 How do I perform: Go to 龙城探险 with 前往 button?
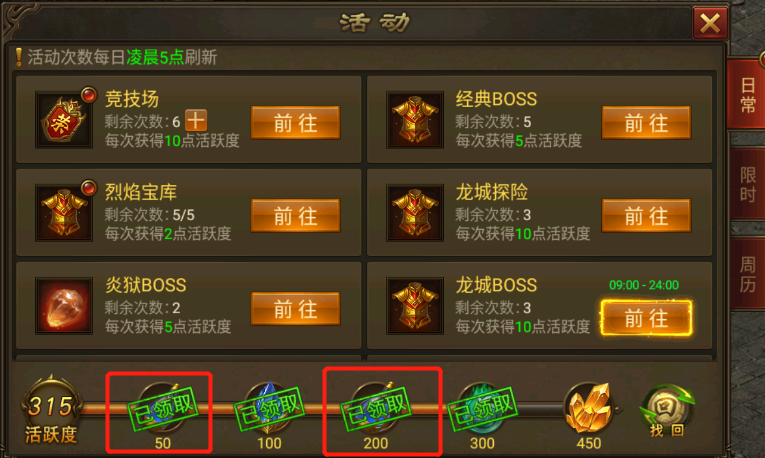pos(646,216)
